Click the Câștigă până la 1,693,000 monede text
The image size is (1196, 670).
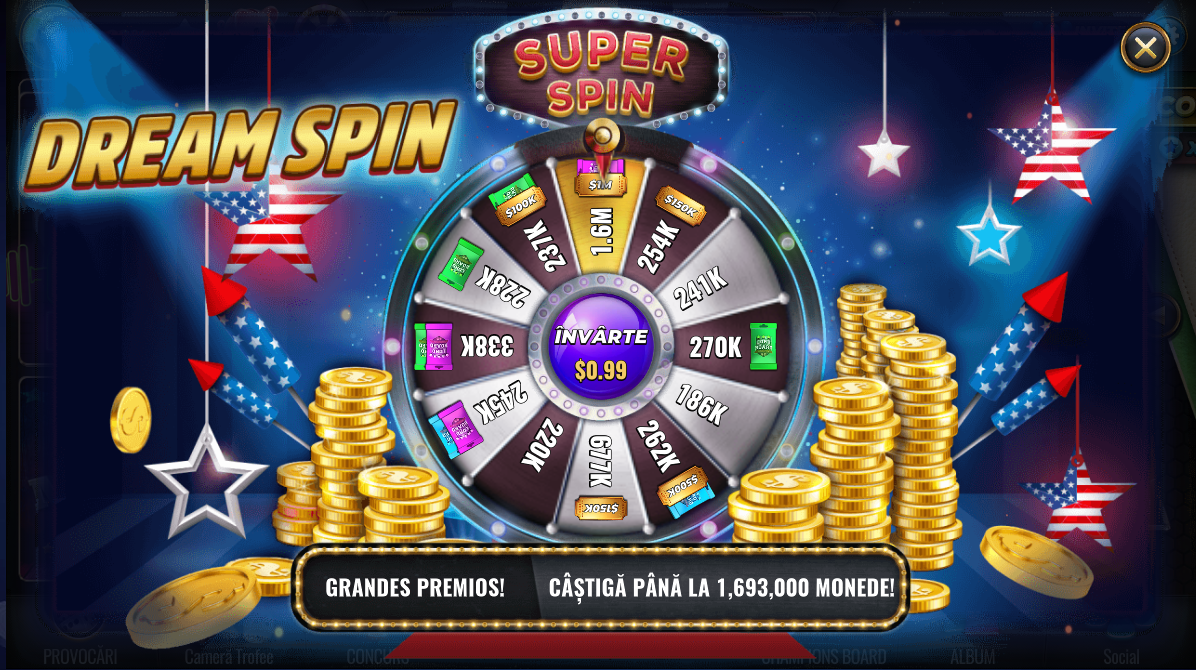(x=722, y=588)
